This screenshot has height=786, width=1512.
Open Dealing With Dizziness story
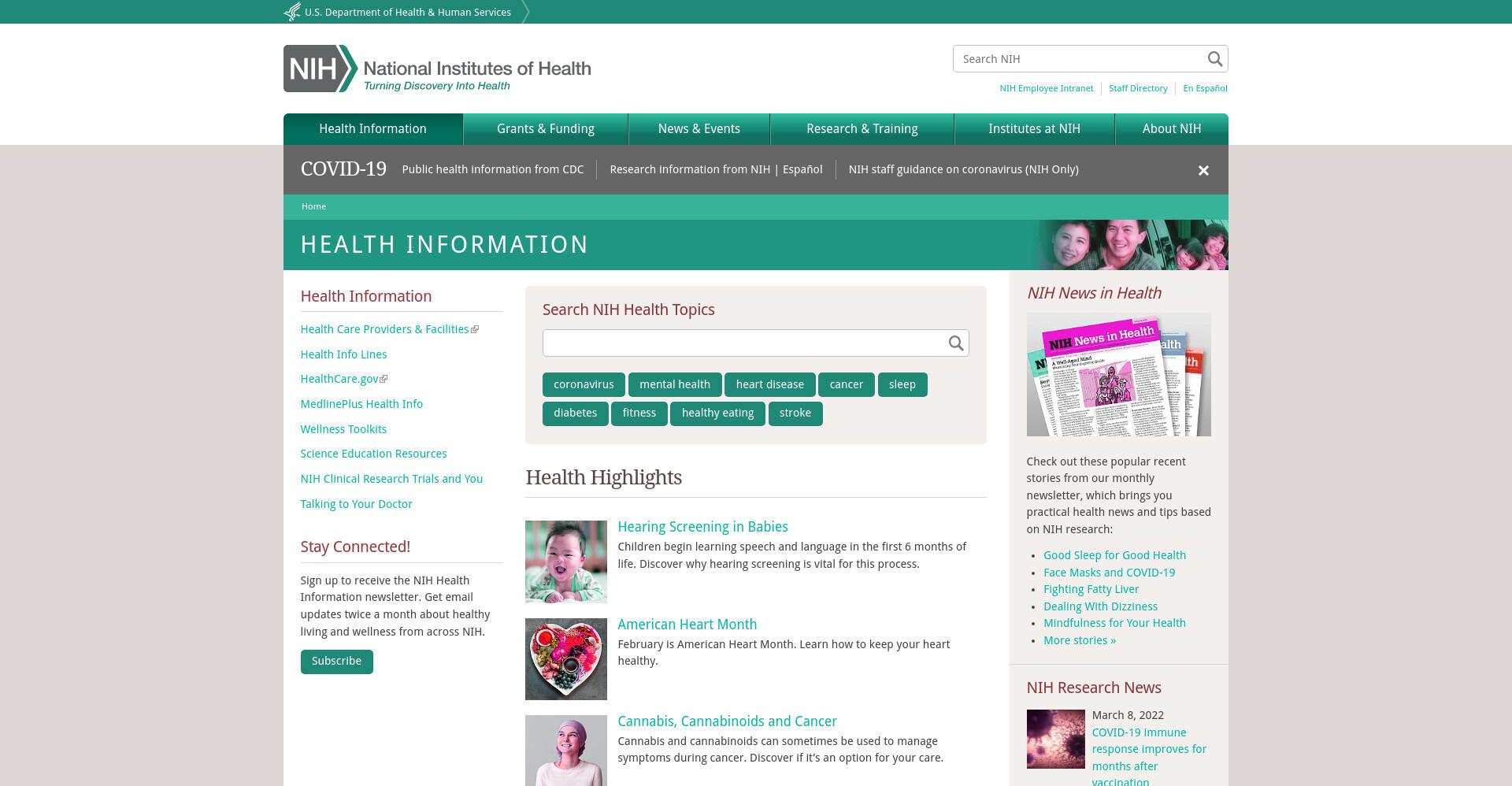[1100, 606]
